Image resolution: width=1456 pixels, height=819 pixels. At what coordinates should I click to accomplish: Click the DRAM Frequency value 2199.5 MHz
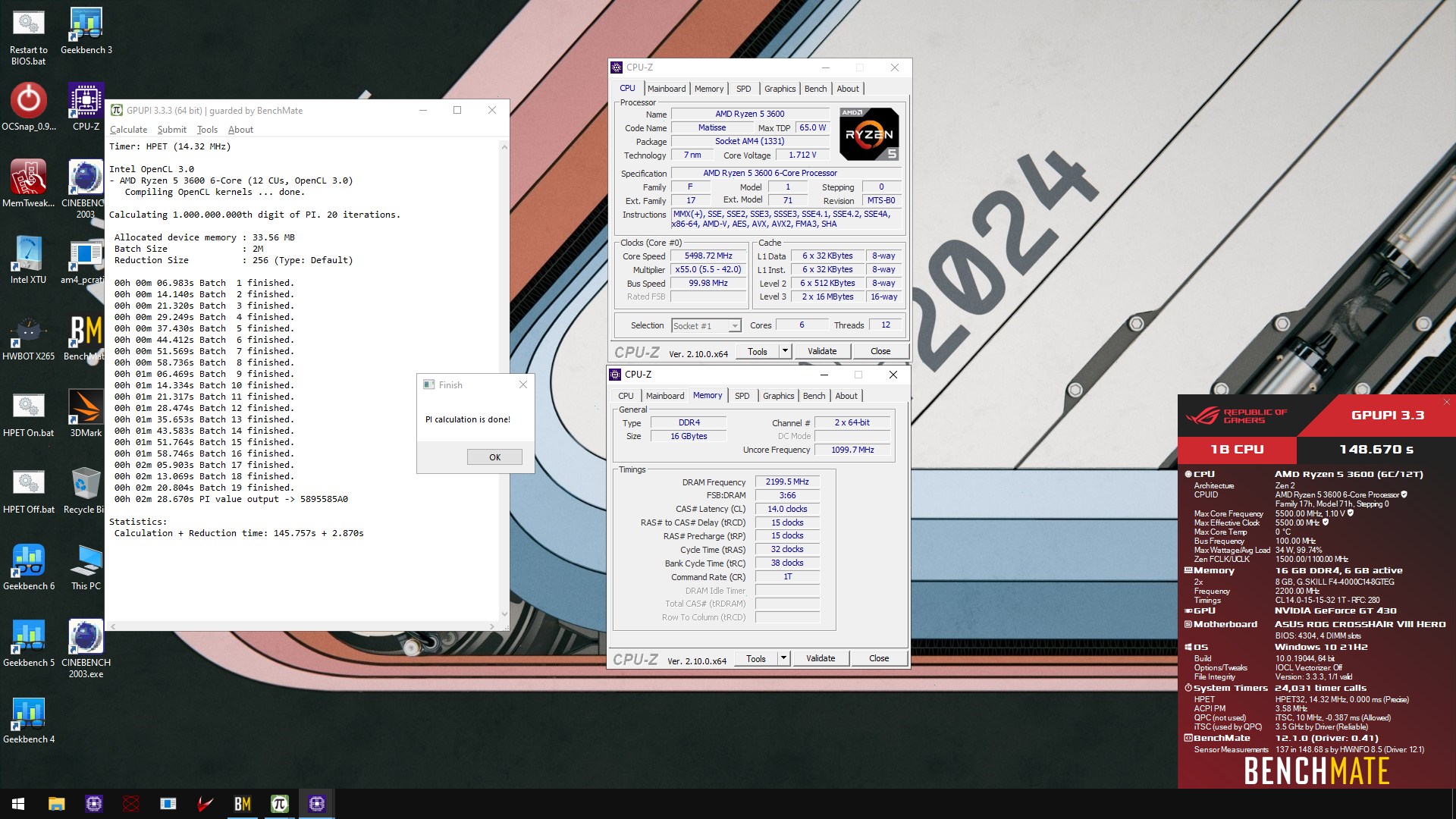click(787, 482)
